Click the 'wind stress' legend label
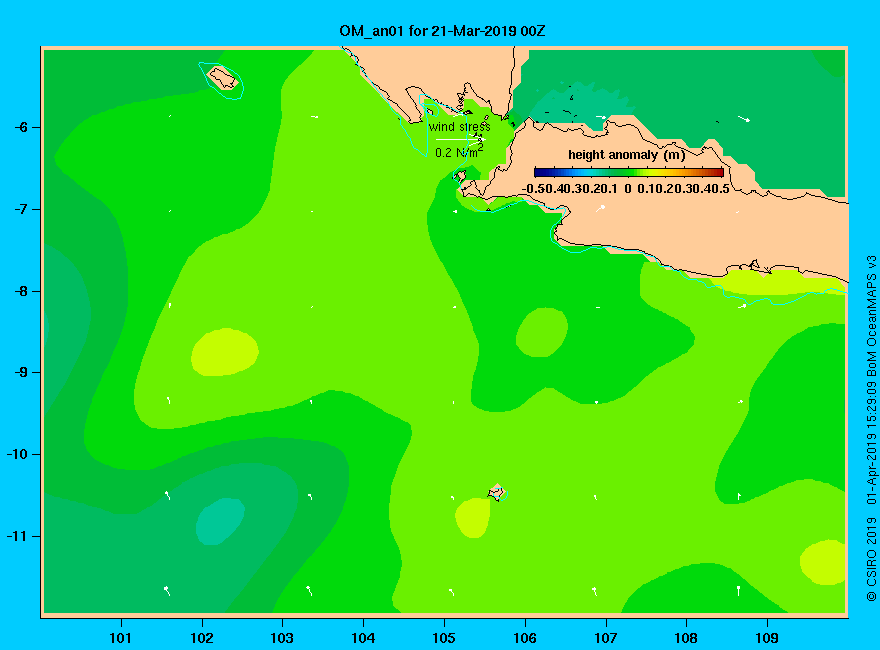 (460, 127)
